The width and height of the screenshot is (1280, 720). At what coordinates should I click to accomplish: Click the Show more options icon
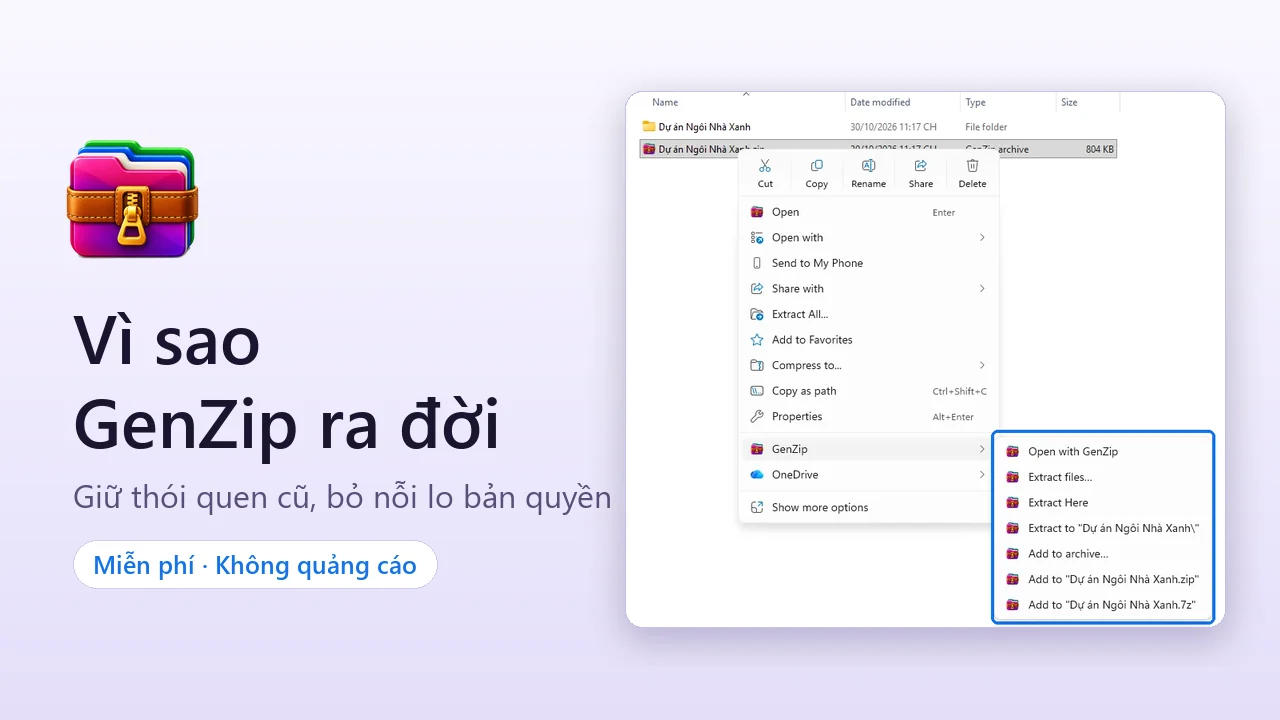(757, 507)
